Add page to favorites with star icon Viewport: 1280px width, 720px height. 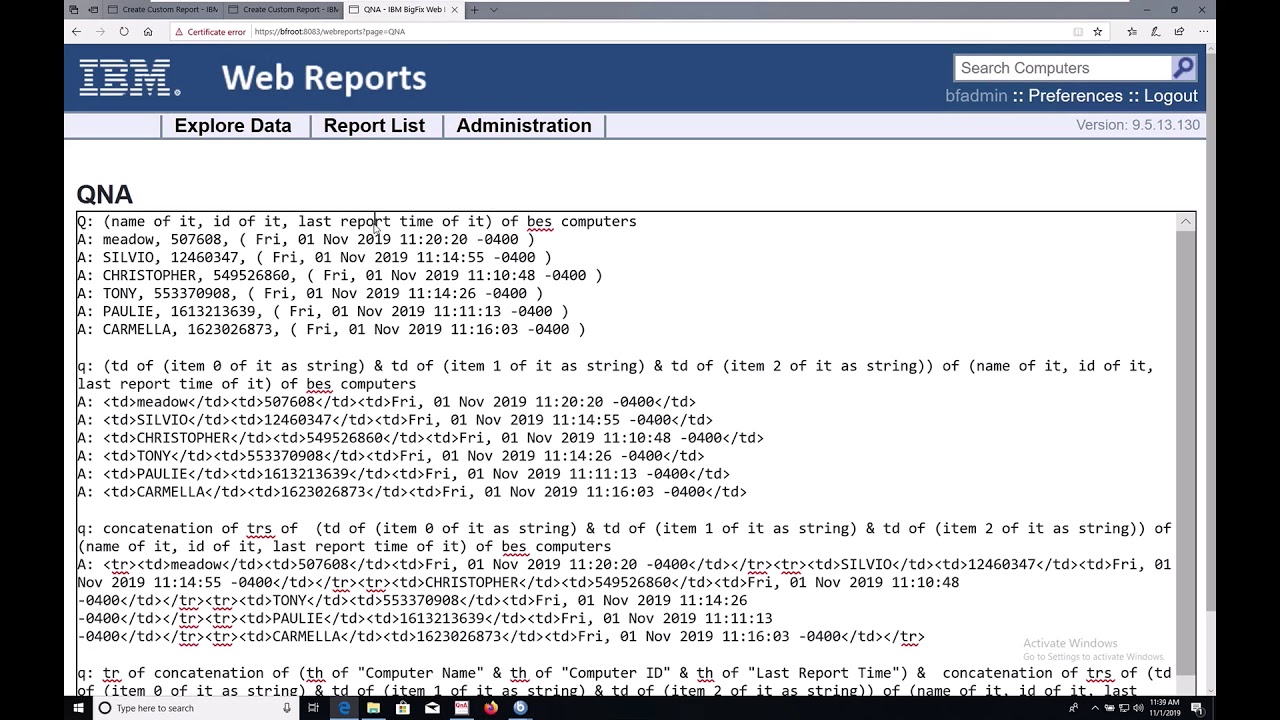click(1097, 31)
